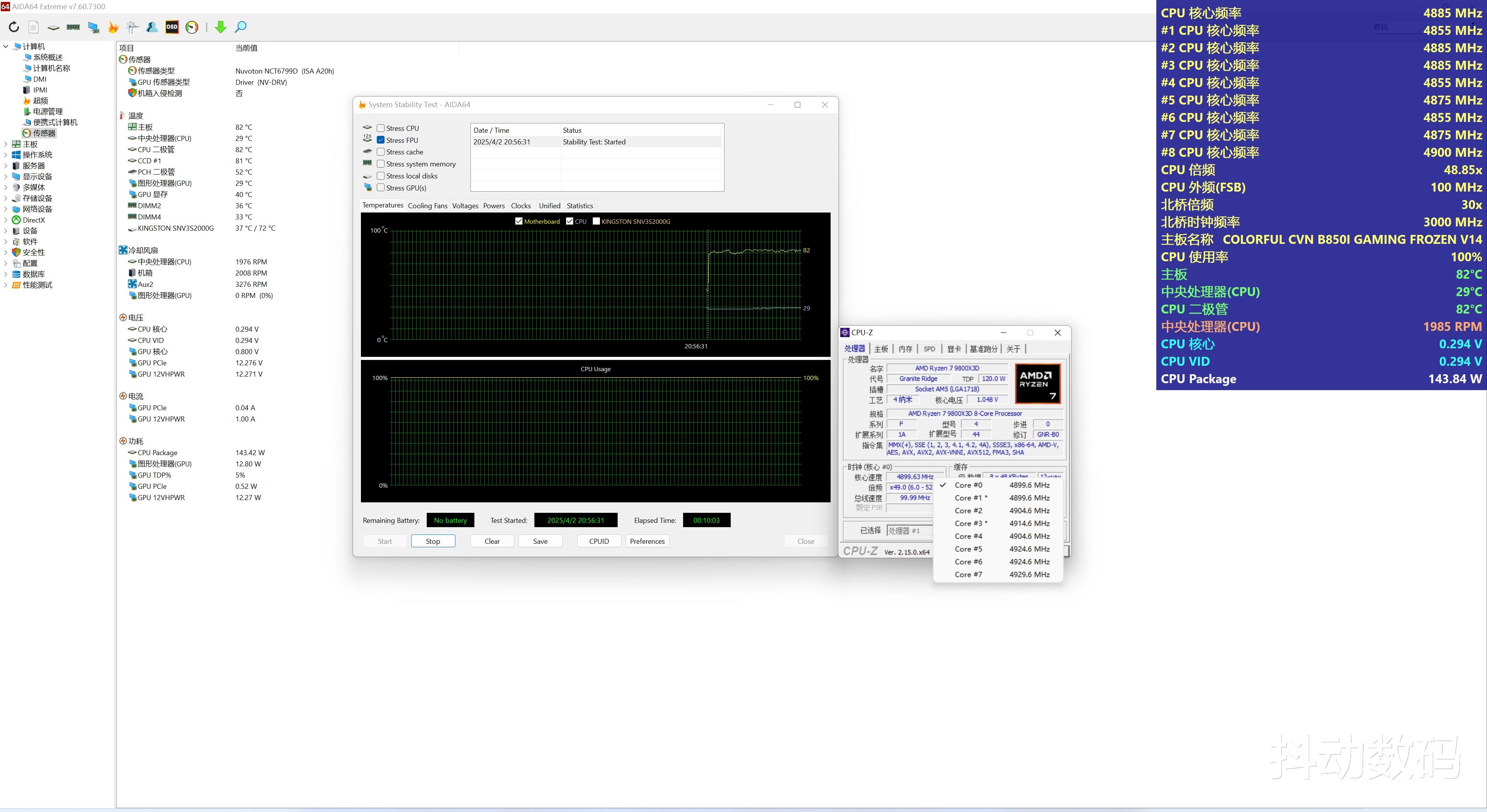The height and width of the screenshot is (812, 1487).
Task: Open the report page icon in toolbar
Action: tap(33, 27)
